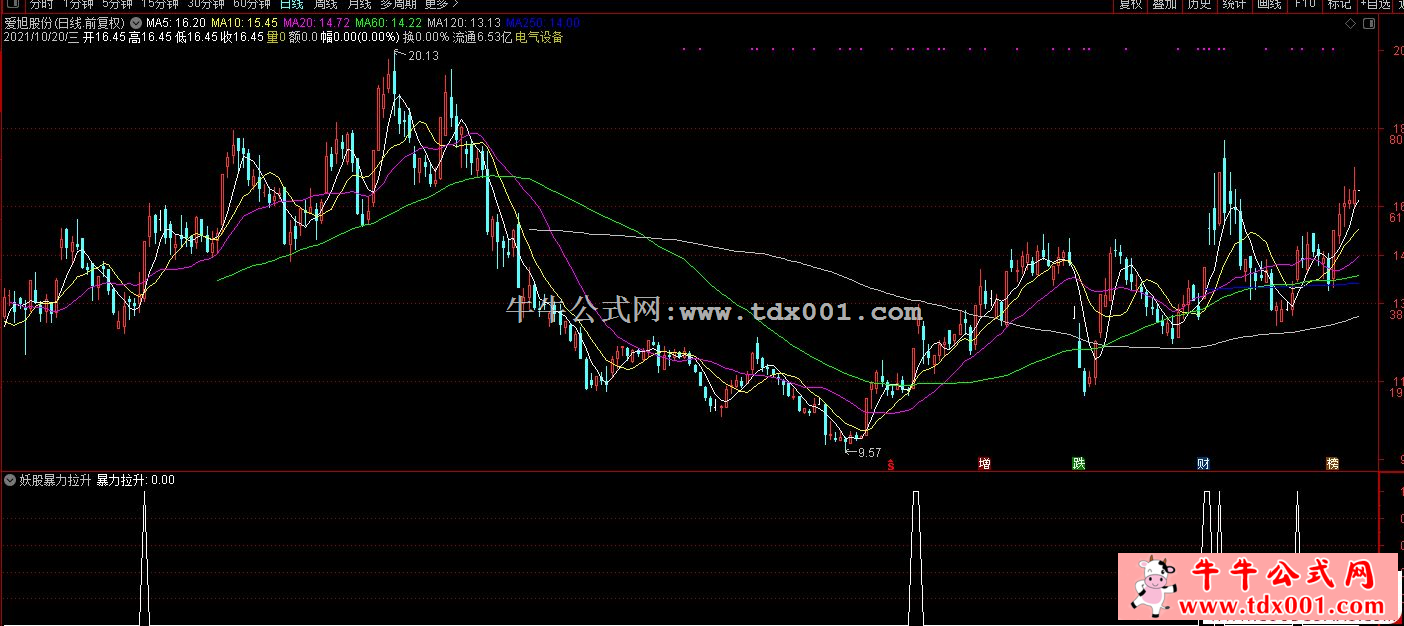Select the 日线 daily chart tab
Screen dimensions: 1404x626
[291, 4]
